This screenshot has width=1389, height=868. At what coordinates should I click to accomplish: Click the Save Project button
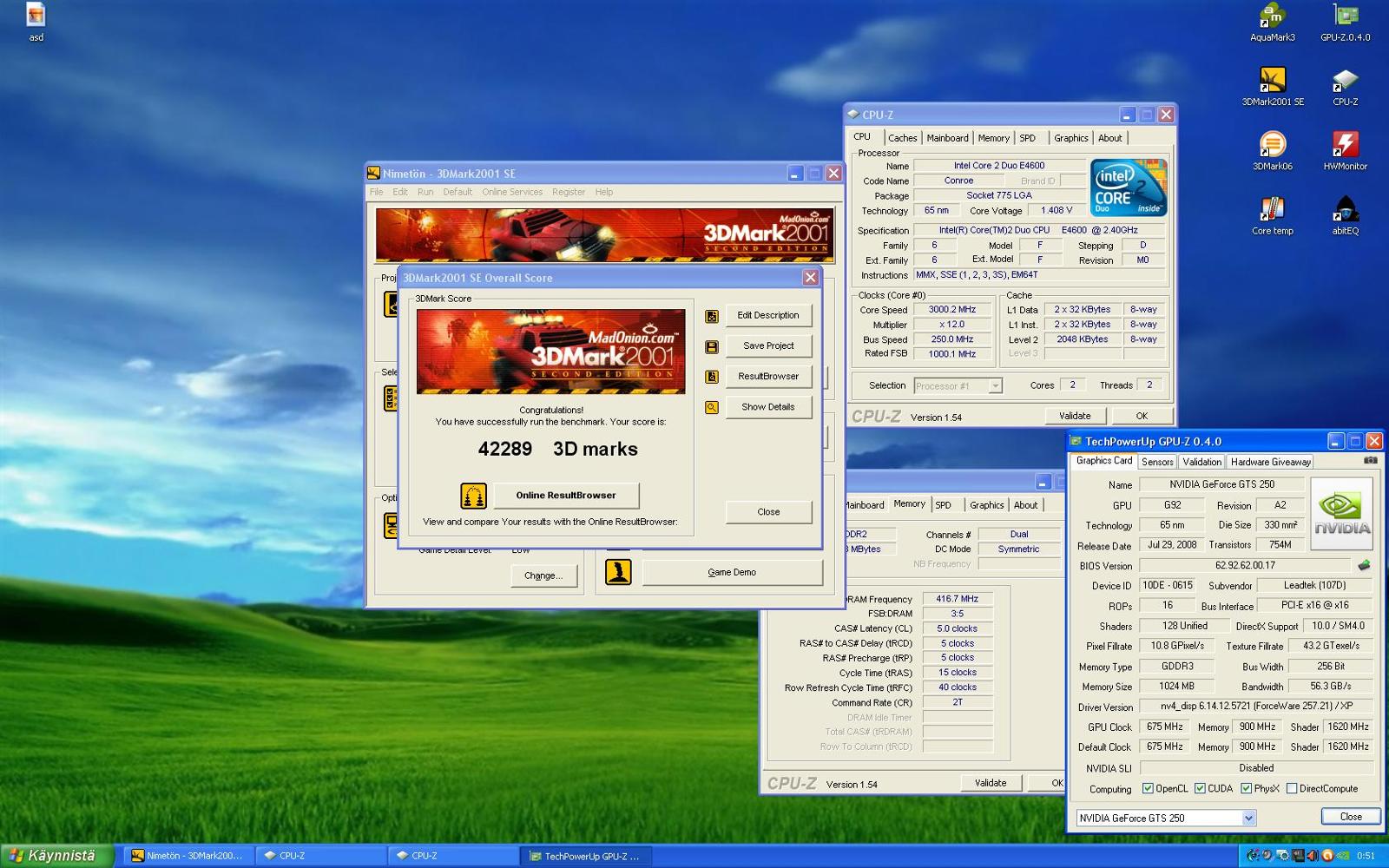click(768, 345)
